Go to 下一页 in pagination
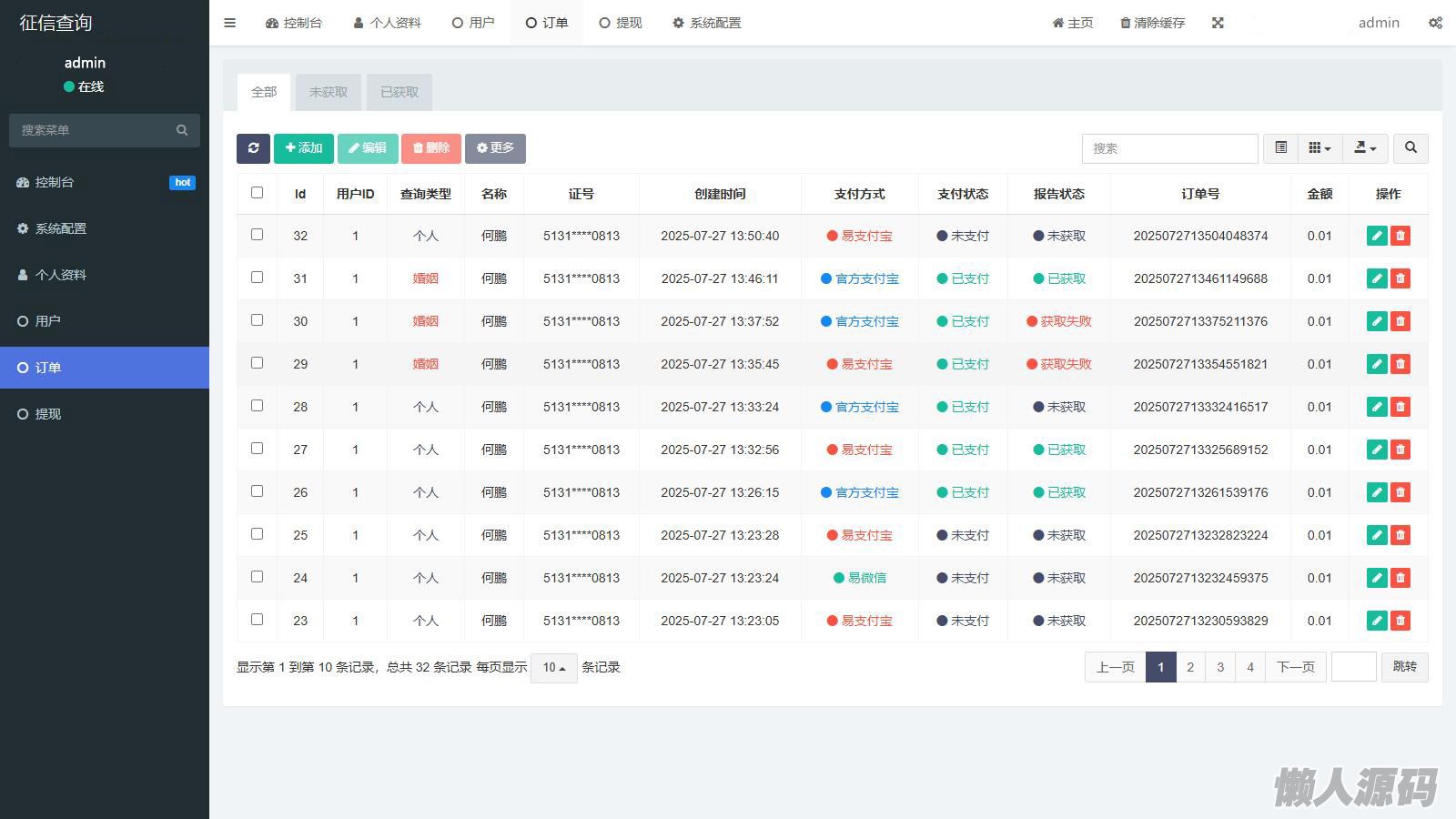The image size is (1456, 819). [1295, 667]
